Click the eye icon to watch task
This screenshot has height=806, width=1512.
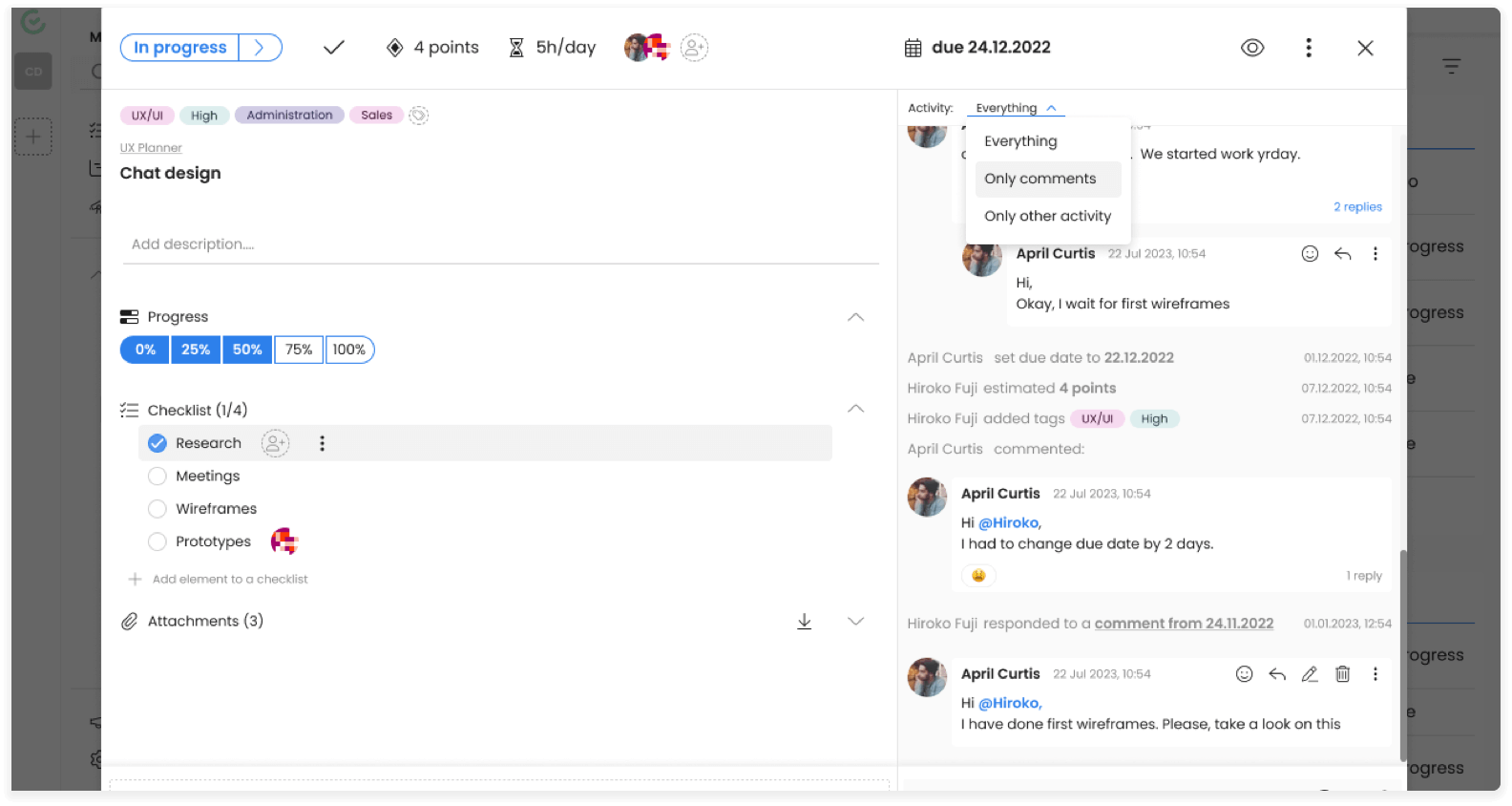(1251, 48)
